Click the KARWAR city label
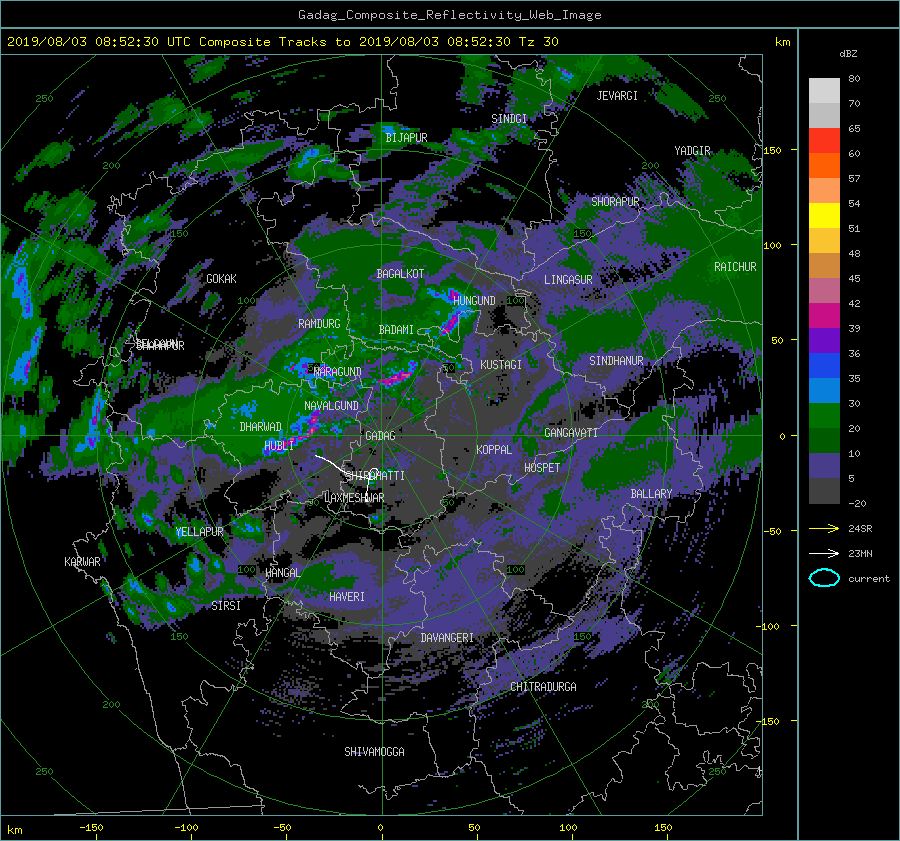 pyautogui.click(x=82, y=561)
